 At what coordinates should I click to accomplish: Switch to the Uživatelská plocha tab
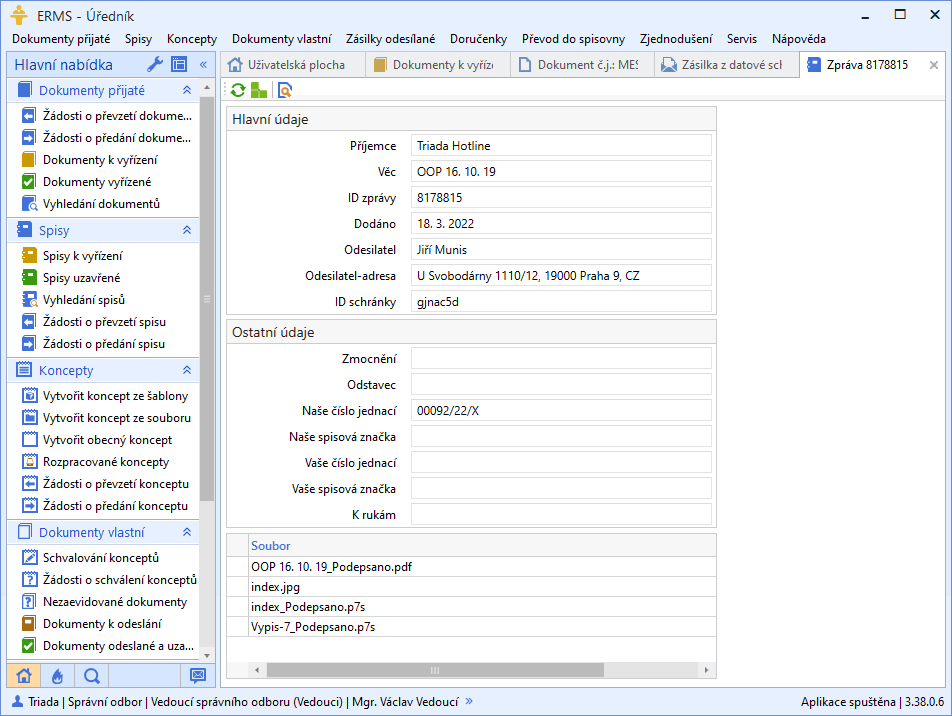(x=291, y=65)
